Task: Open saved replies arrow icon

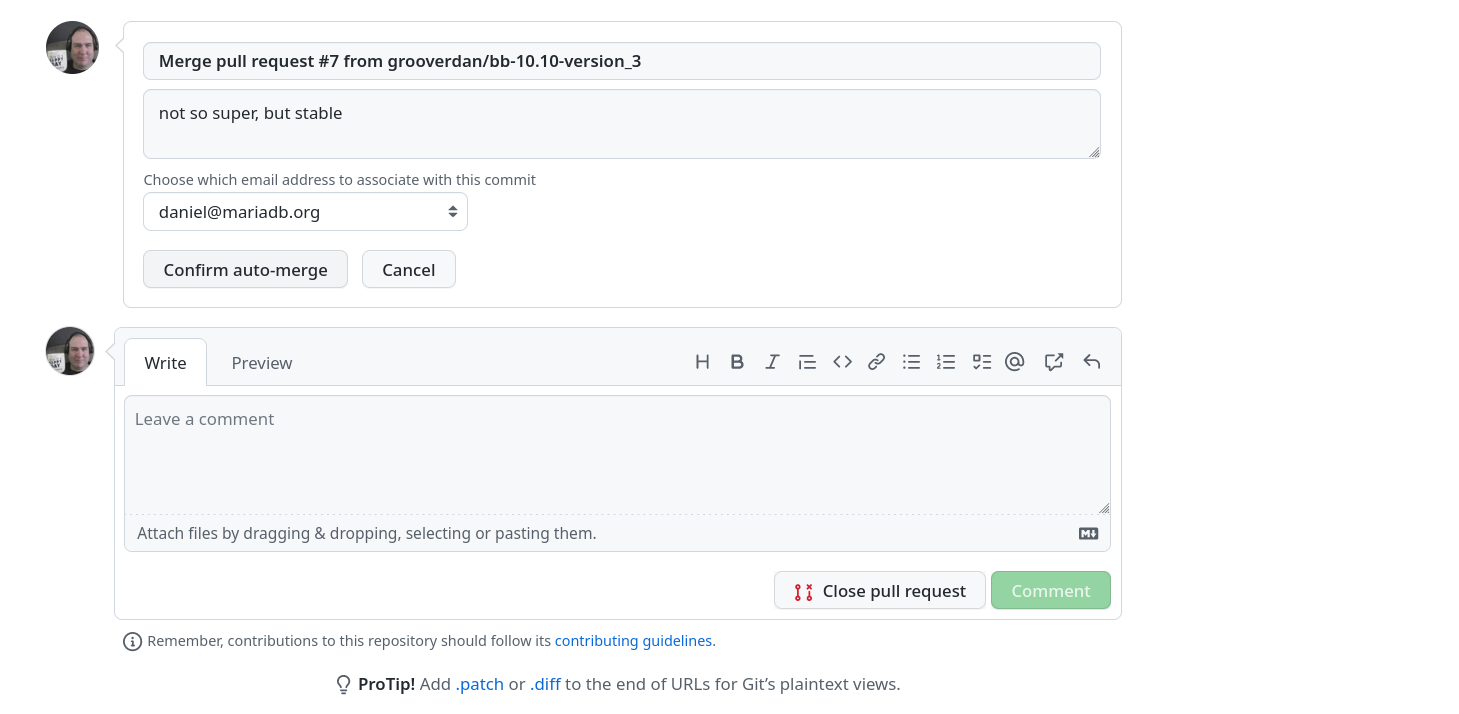Action: click(1091, 362)
